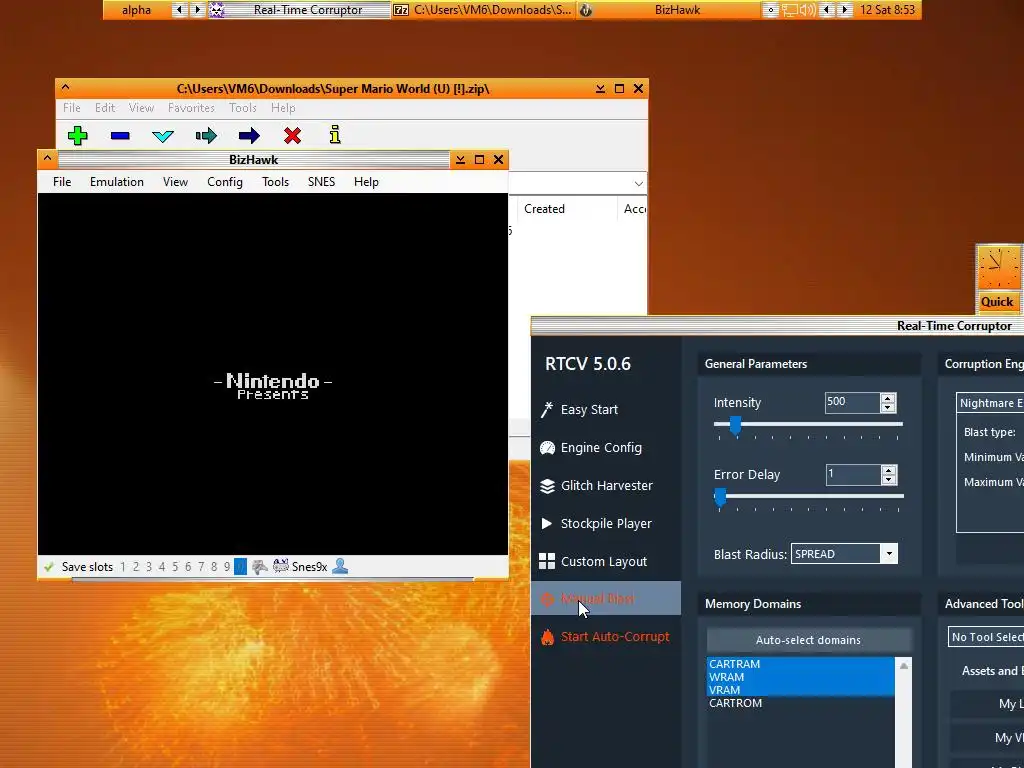Decrease the Error Delay with the down arrow
This screenshot has height=768, width=1024.
888,479
